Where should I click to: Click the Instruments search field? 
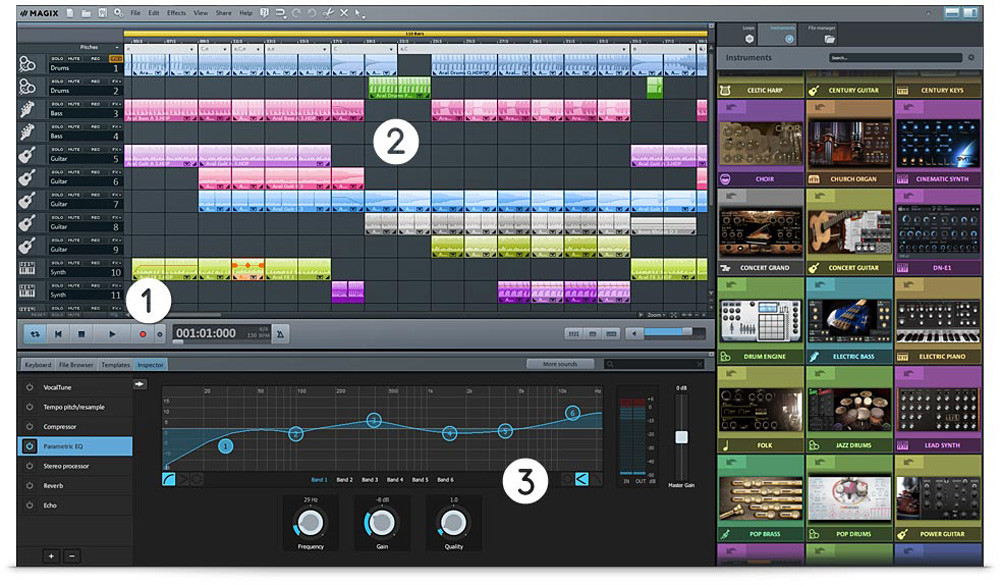[895, 57]
